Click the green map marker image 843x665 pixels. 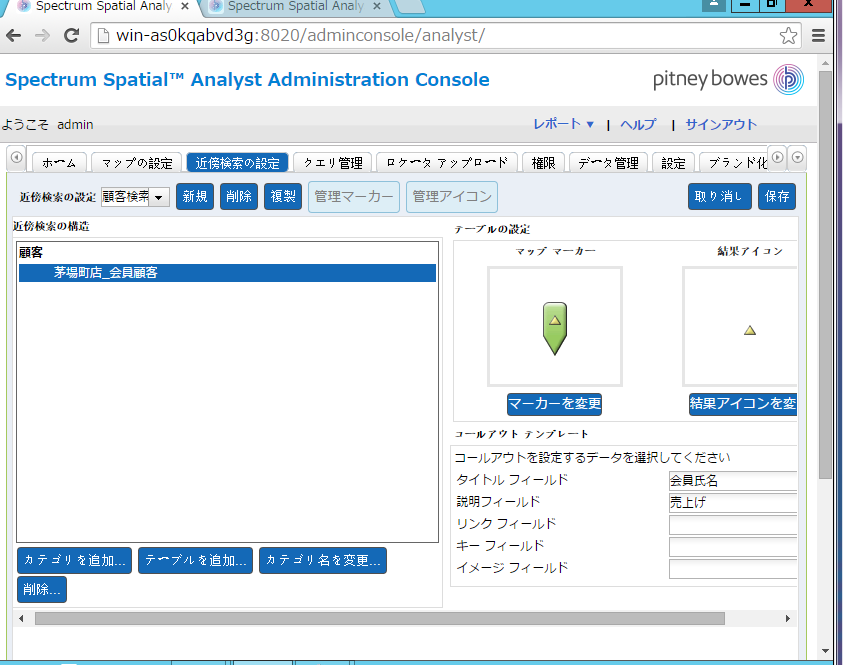[555, 329]
